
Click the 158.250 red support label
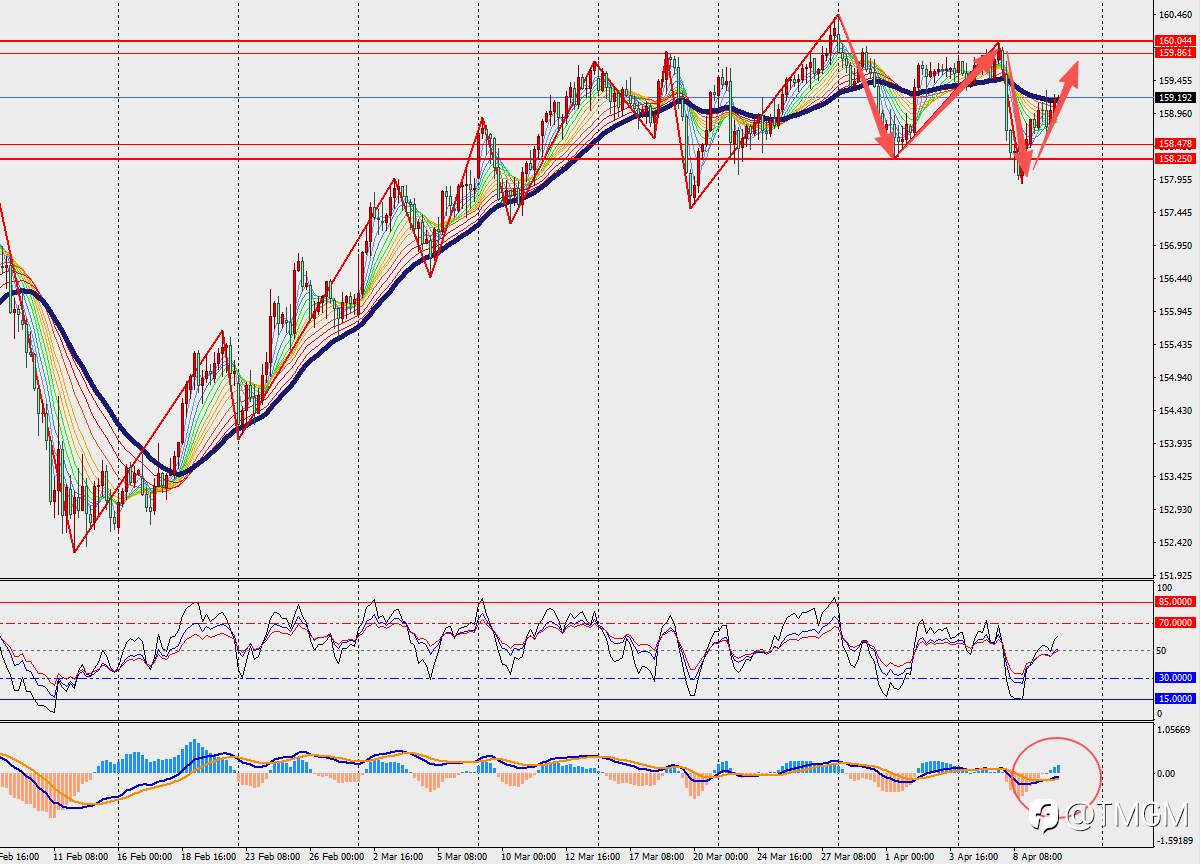click(1175, 159)
